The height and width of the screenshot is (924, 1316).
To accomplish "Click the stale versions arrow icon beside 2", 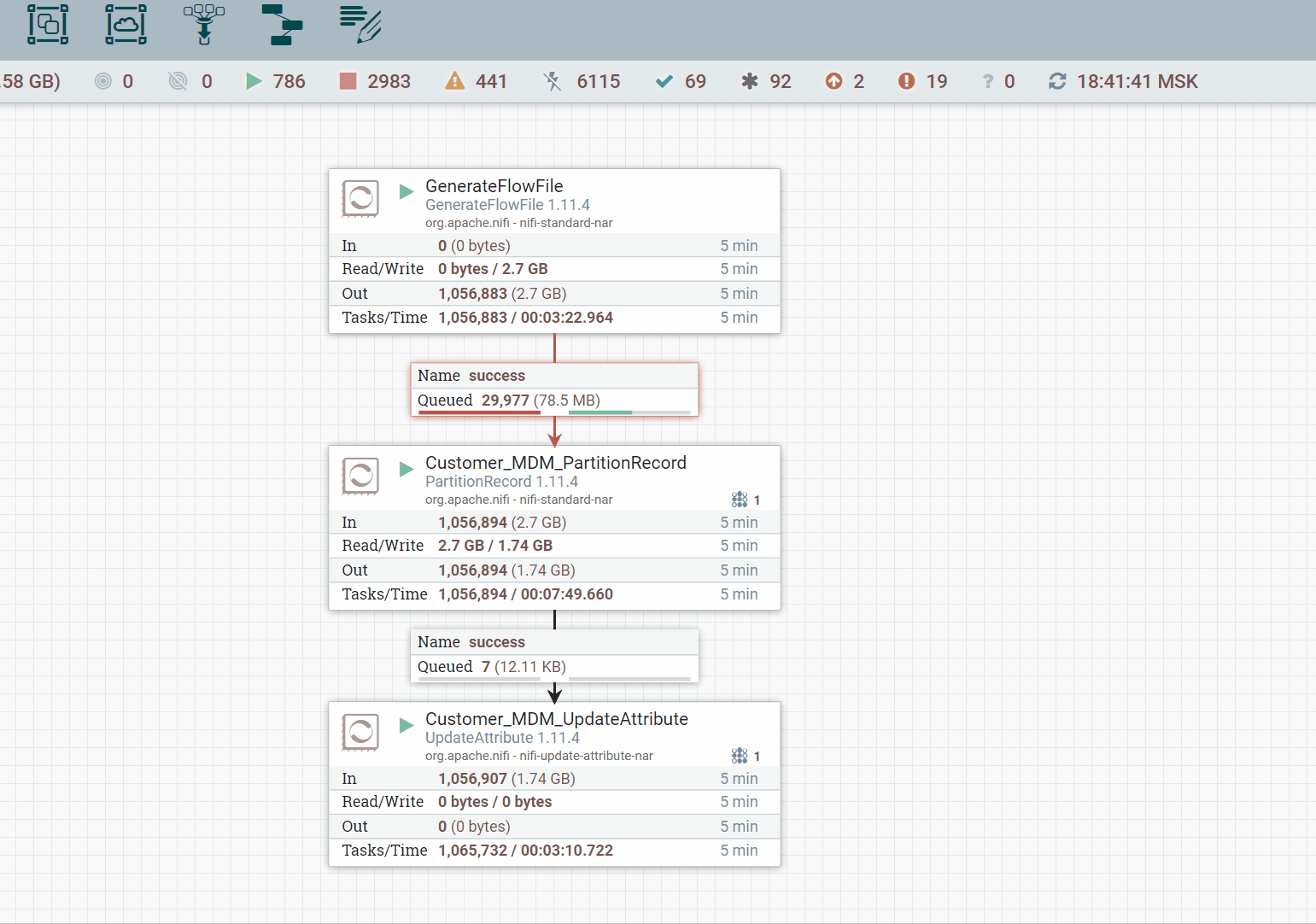I will point(833,81).
